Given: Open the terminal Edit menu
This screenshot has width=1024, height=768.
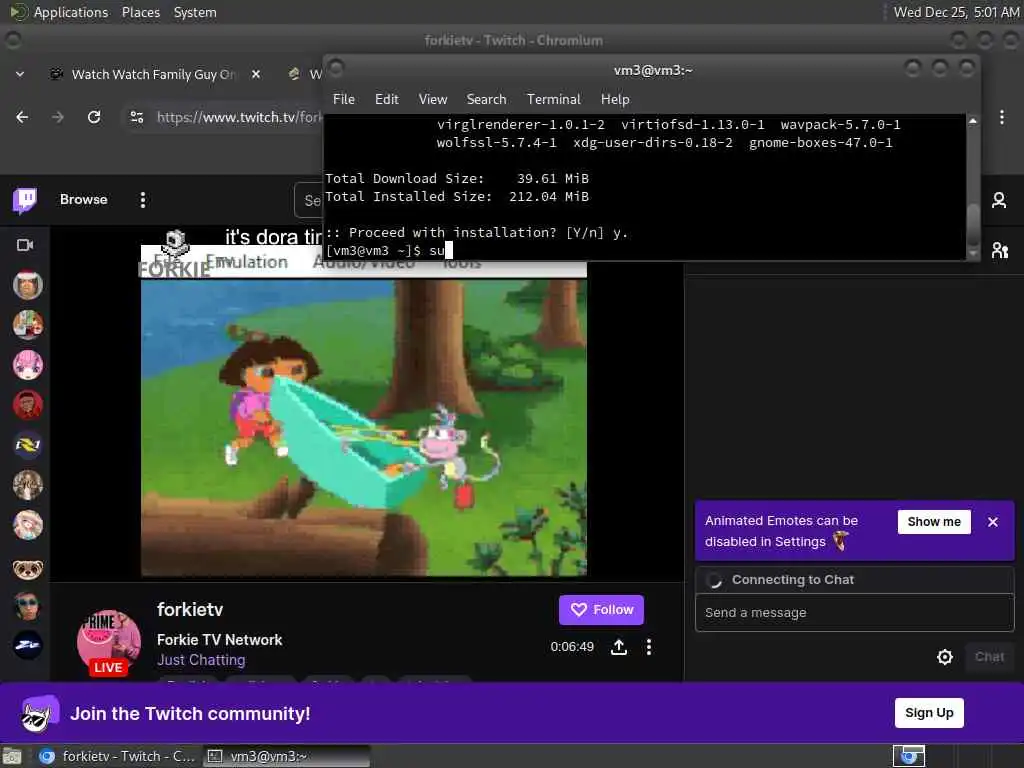Looking at the screenshot, I should pos(387,99).
